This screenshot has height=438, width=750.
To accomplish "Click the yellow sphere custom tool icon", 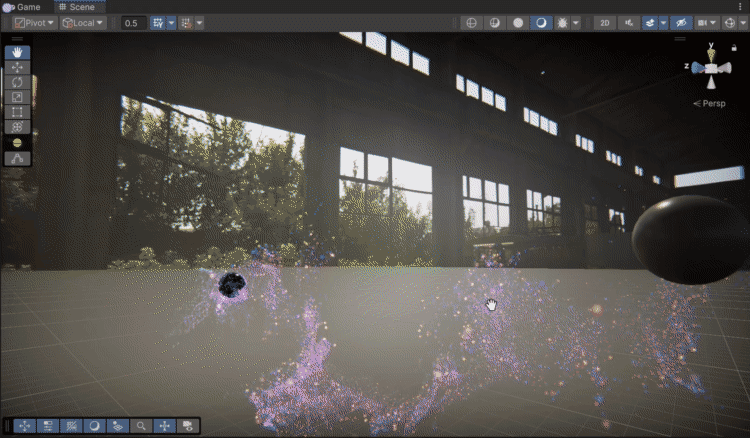I will [17, 143].
